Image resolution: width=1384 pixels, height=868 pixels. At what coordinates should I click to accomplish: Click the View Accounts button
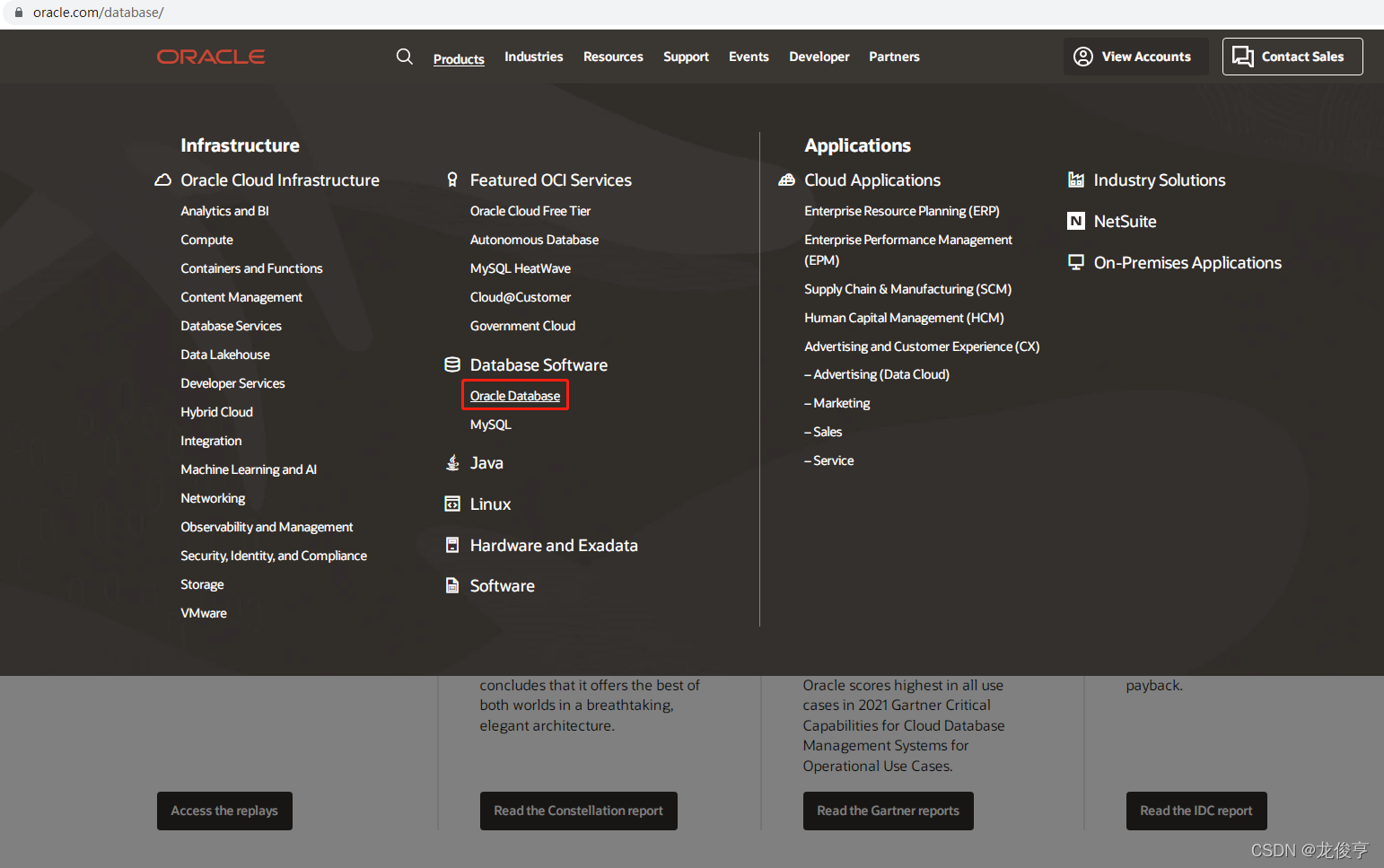tap(1135, 57)
